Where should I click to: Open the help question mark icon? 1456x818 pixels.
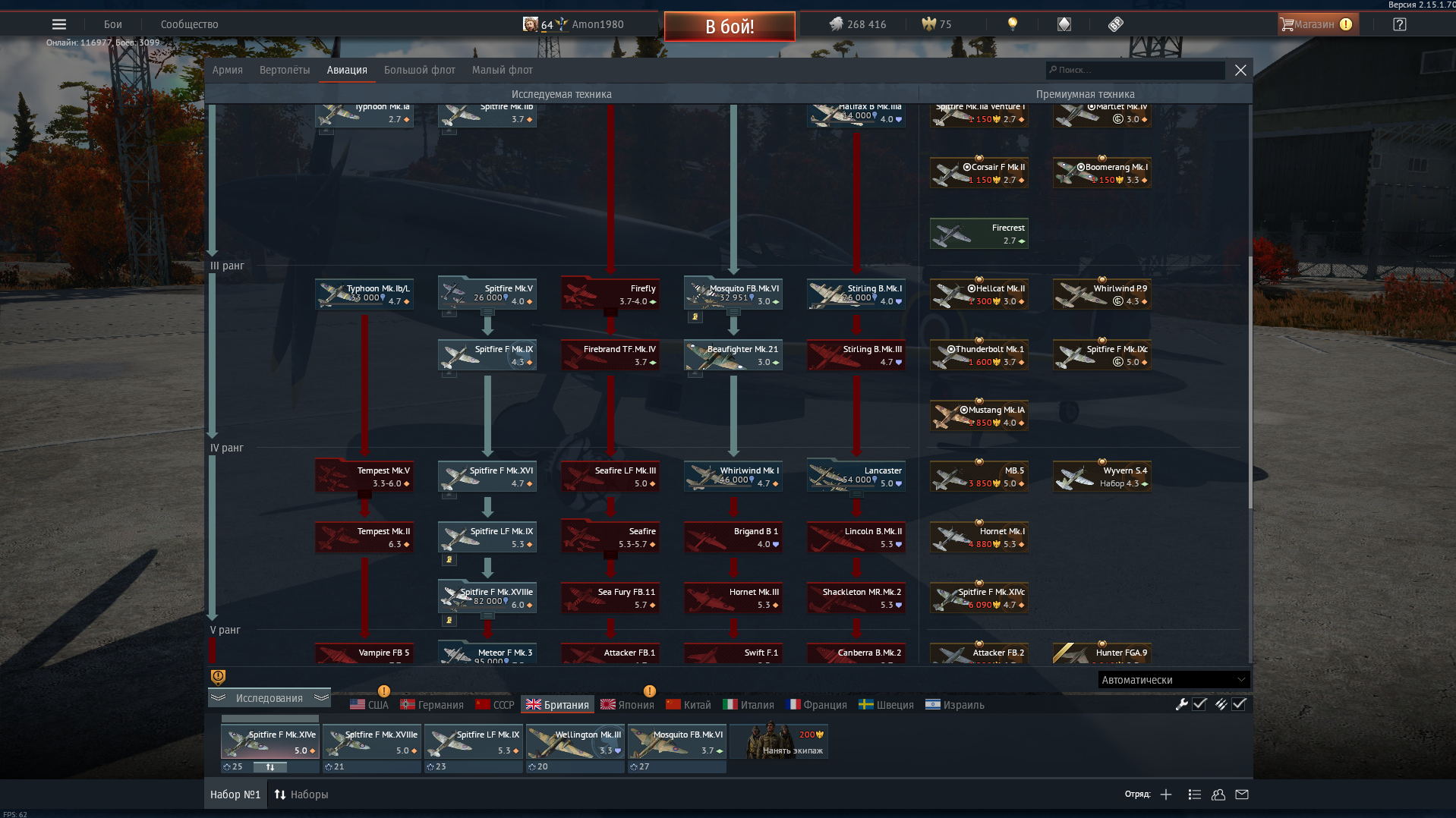[x=1400, y=24]
